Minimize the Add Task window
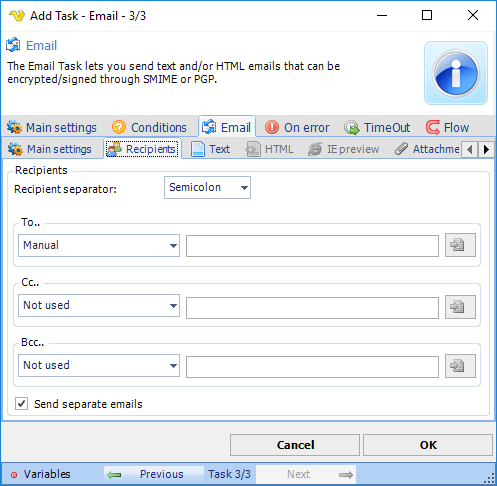The height and width of the screenshot is (486, 497). point(382,15)
